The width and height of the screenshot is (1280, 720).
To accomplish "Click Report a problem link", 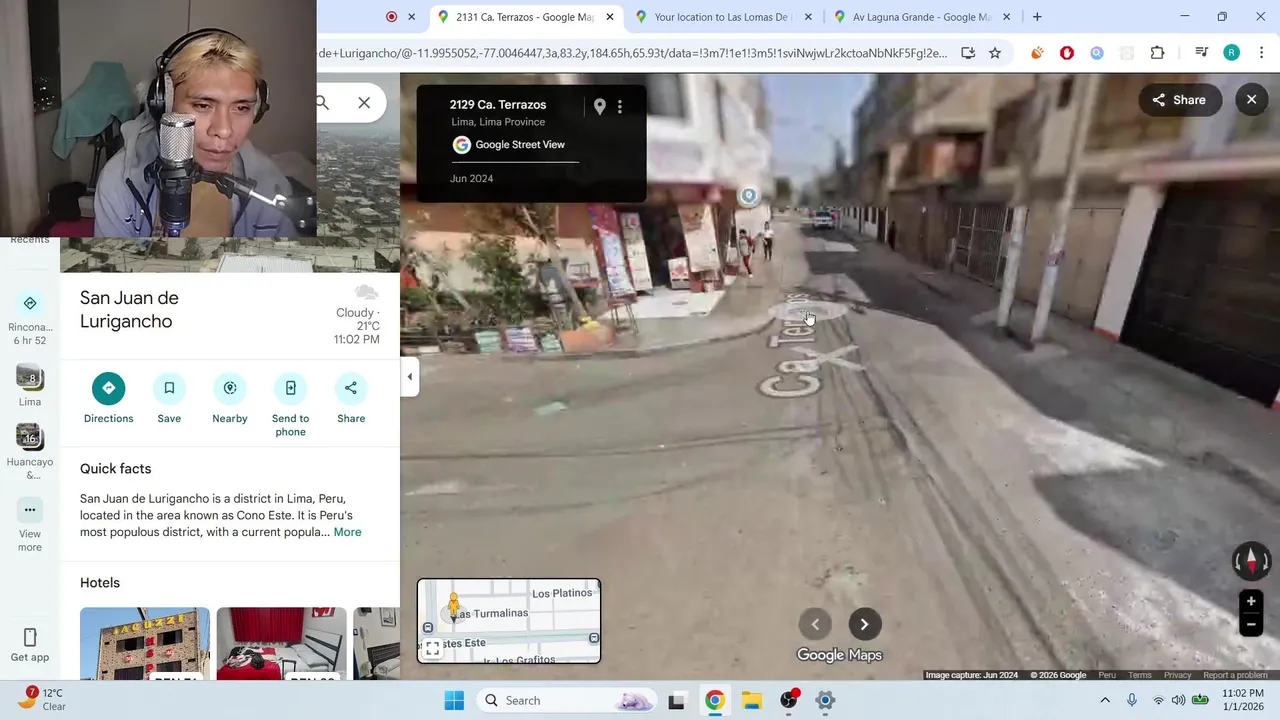I will pos(1235,675).
